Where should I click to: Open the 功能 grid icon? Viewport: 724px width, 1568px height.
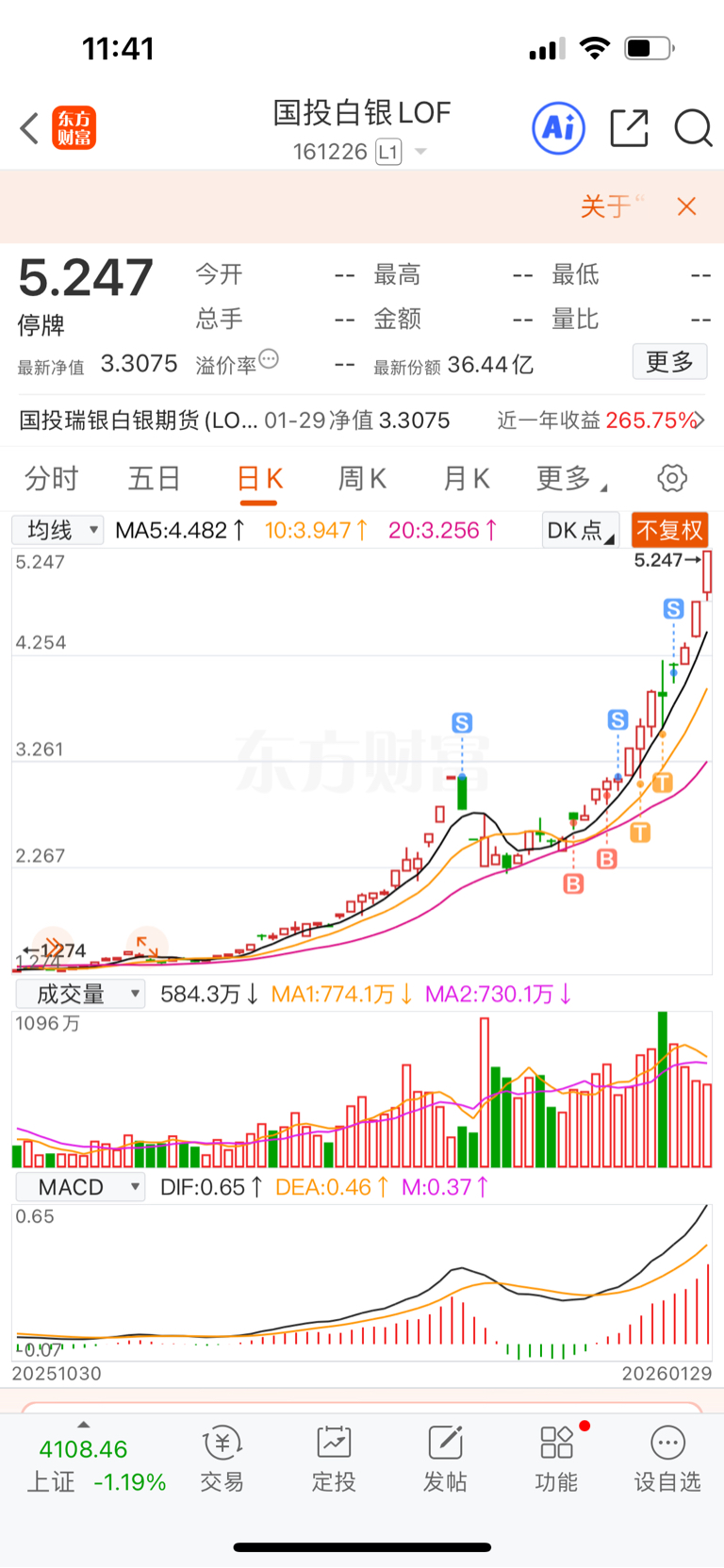[x=556, y=1443]
